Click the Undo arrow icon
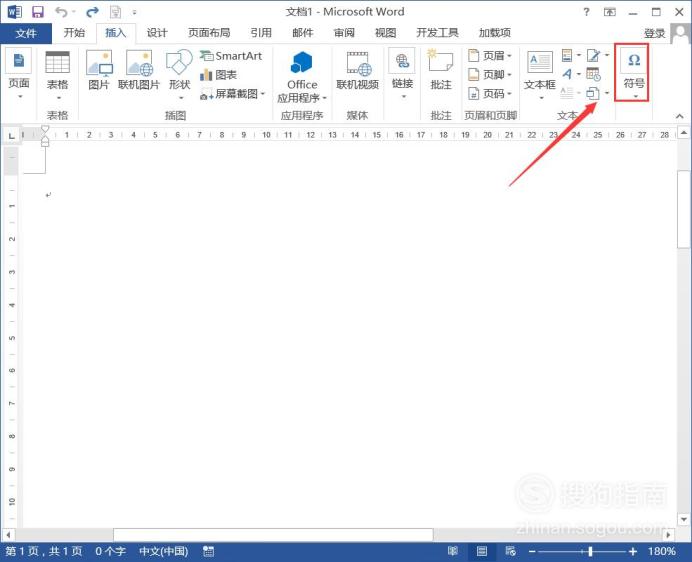 (x=61, y=12)
